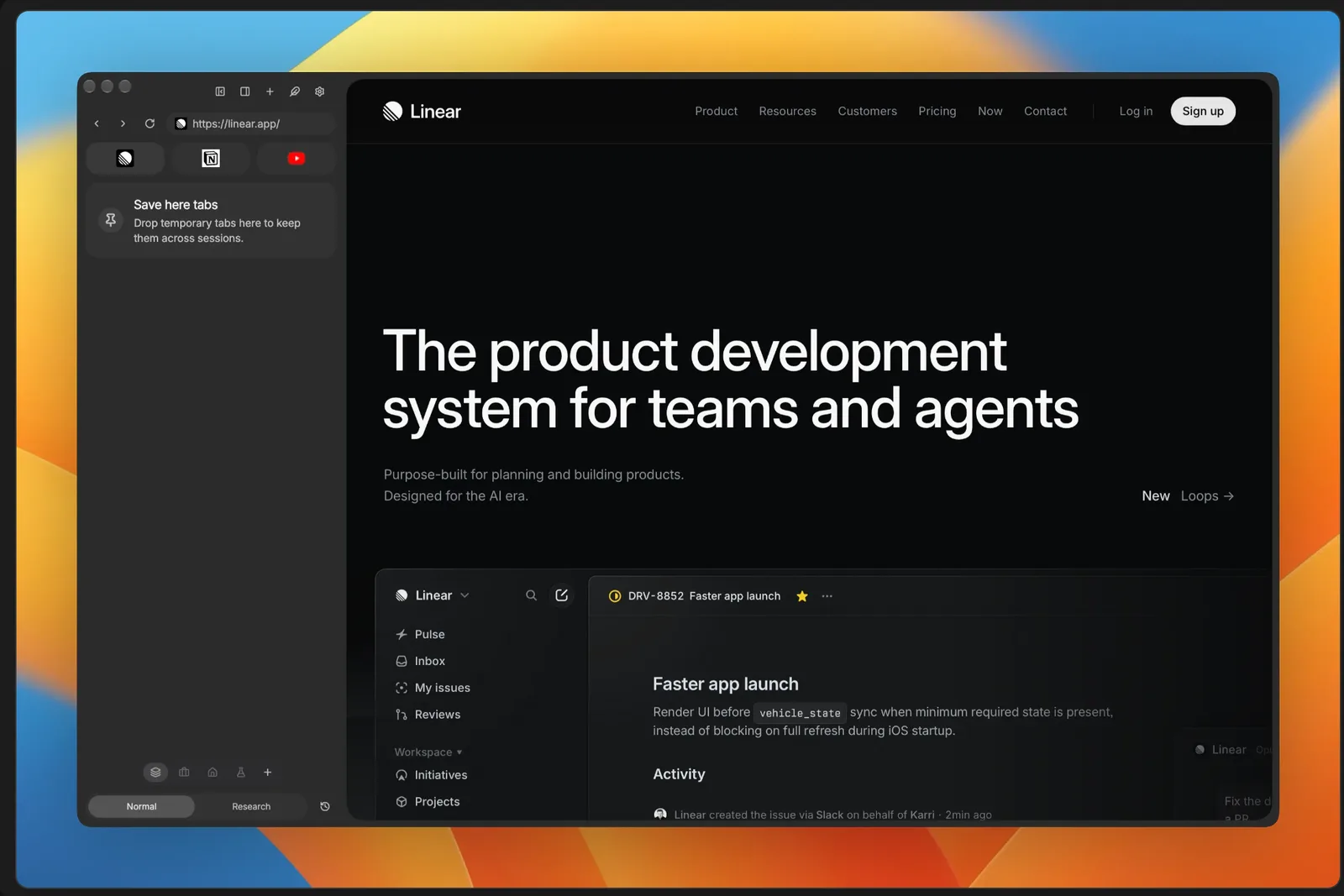The image size is (1344, 896).
Task: Toggle the favorite star for DRV-8852
Action: [x=802, y=596]
